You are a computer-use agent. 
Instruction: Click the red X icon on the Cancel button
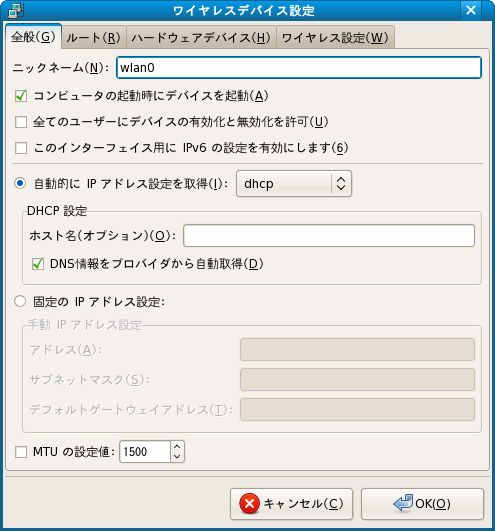click(250, 504)
